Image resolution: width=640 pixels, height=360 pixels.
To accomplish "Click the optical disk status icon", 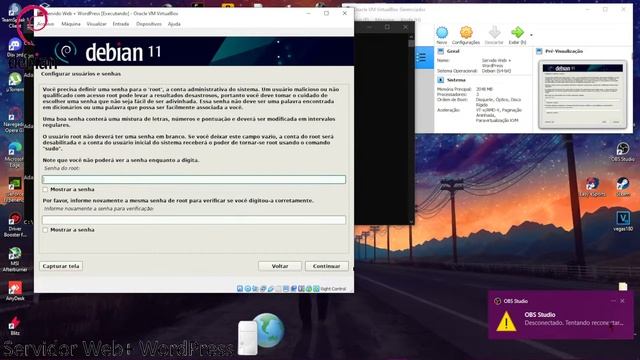I will (x=248, y=289).
